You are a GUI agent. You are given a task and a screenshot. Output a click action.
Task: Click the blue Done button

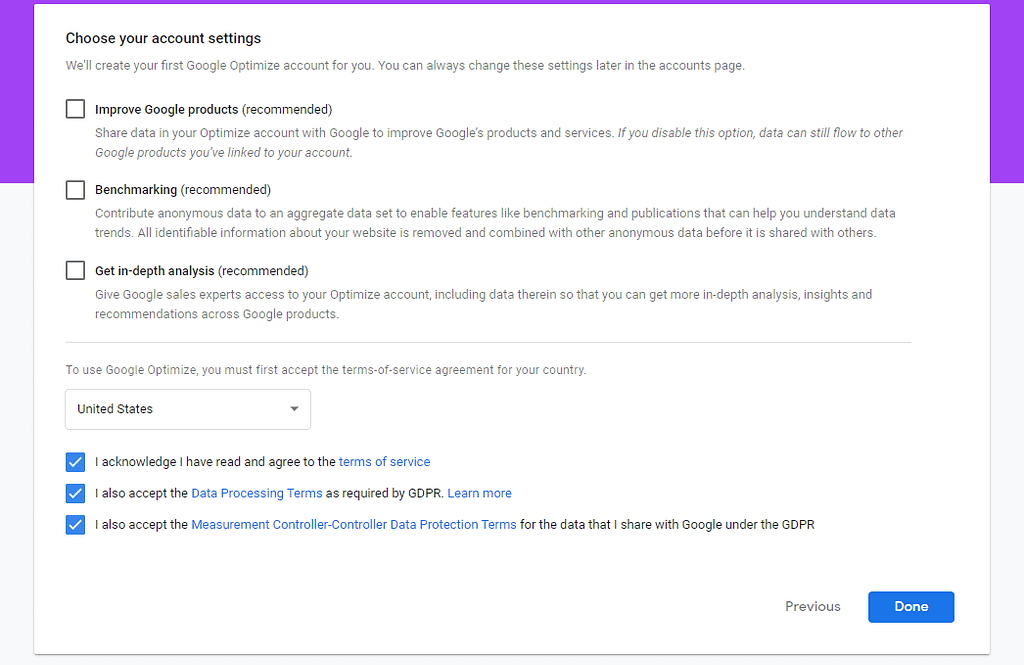click(911, 607)
